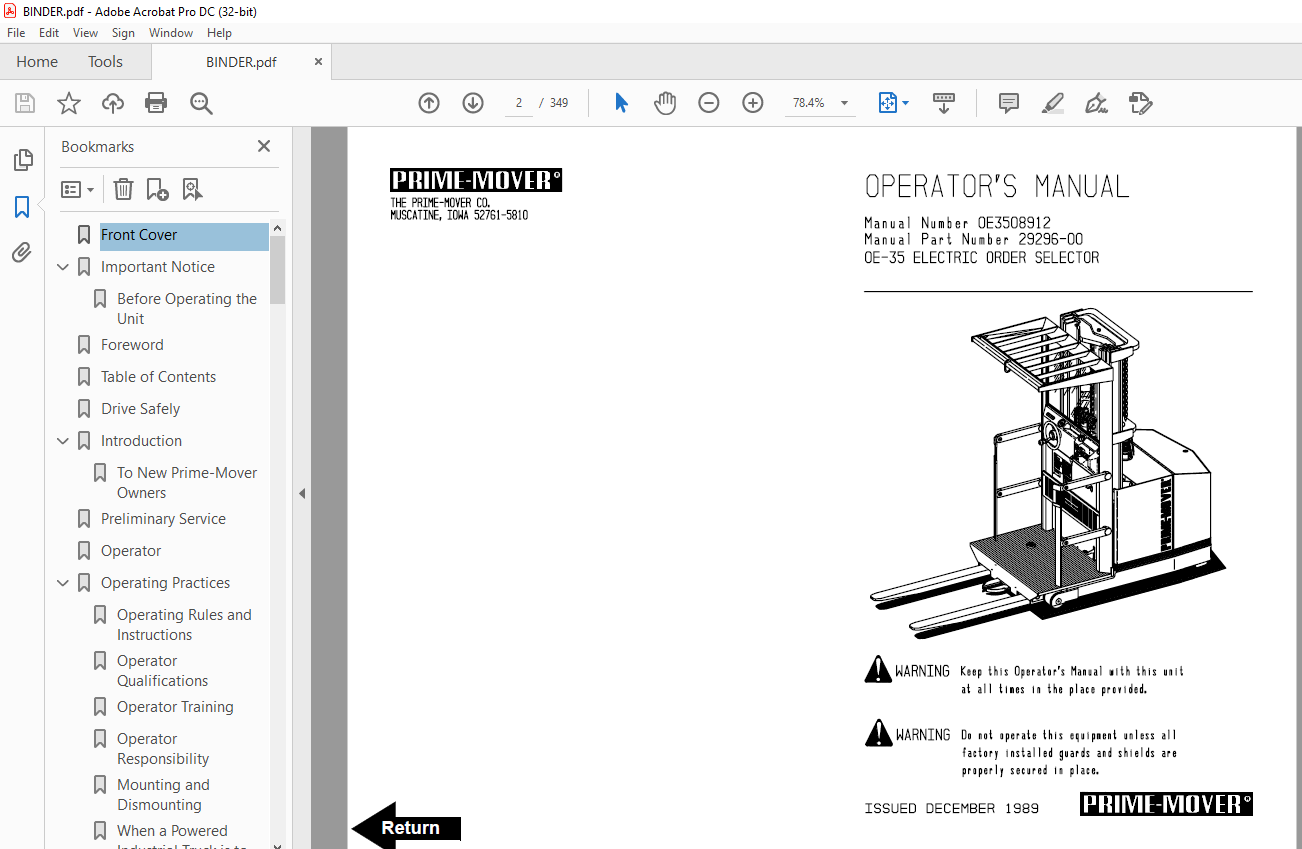
Task: Click the bookmarks panel scrollbar thumb
Action: tap(278, 270)
